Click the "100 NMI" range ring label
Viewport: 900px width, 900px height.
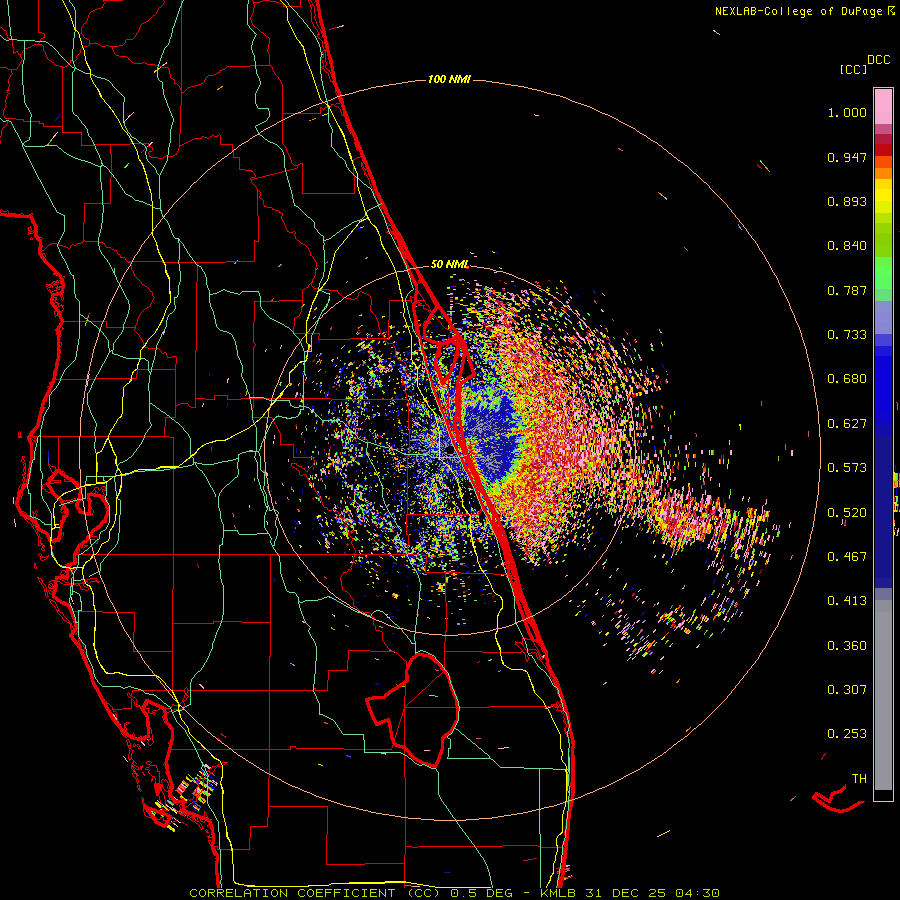[449, 79]
